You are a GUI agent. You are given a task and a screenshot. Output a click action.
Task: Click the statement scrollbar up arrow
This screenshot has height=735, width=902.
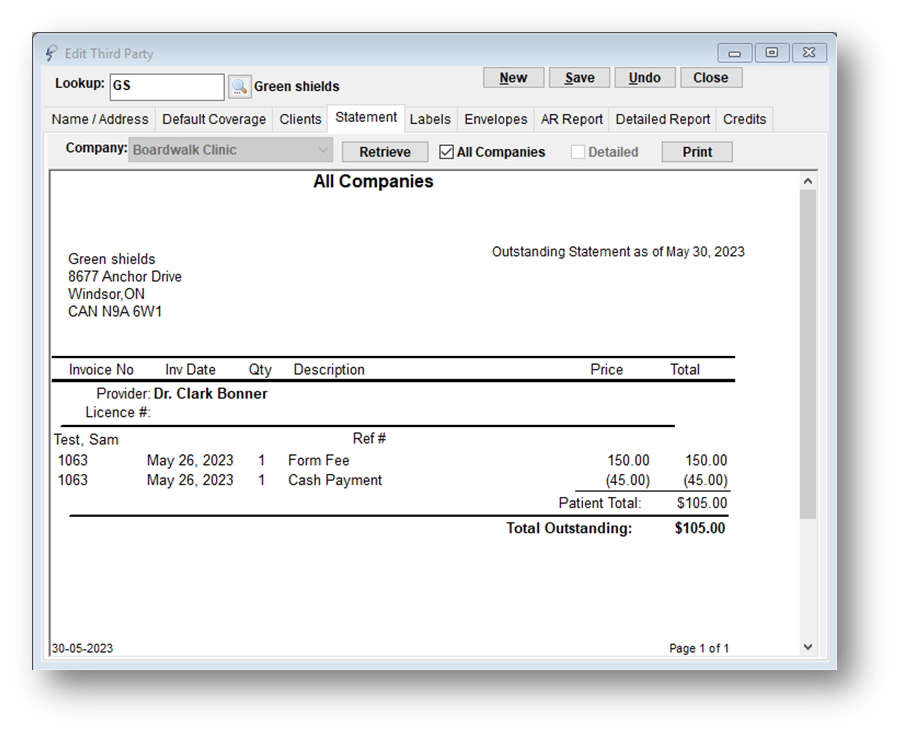pyautogui.click(x=808, y=181)
